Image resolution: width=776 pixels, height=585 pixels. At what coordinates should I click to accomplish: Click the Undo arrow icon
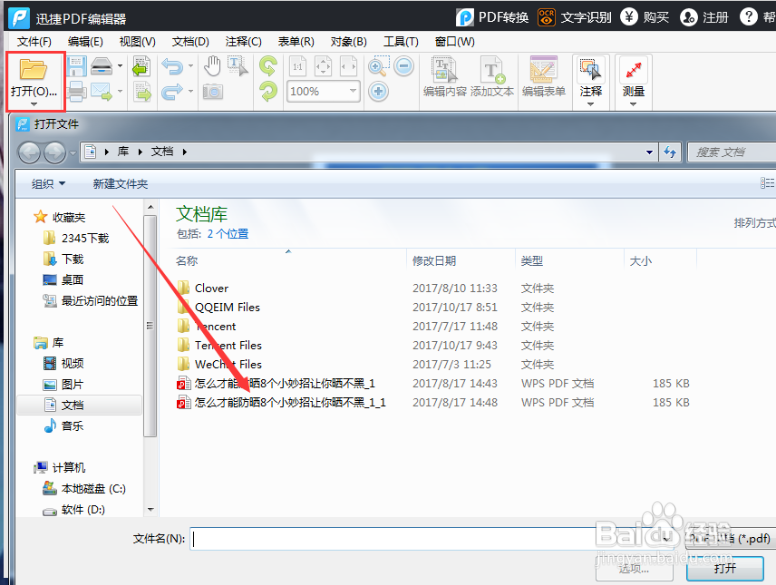(x=172, y=66)
